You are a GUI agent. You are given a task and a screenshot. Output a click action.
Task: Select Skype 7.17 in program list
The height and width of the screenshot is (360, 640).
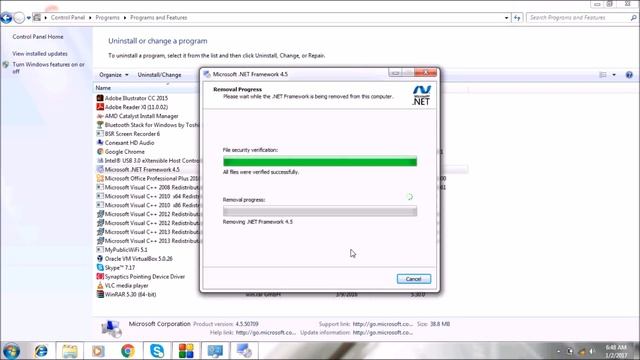click(x=120, y=268)
